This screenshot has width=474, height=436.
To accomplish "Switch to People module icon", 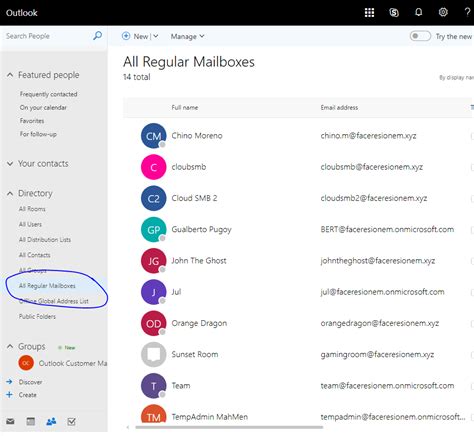I will 51,421.
